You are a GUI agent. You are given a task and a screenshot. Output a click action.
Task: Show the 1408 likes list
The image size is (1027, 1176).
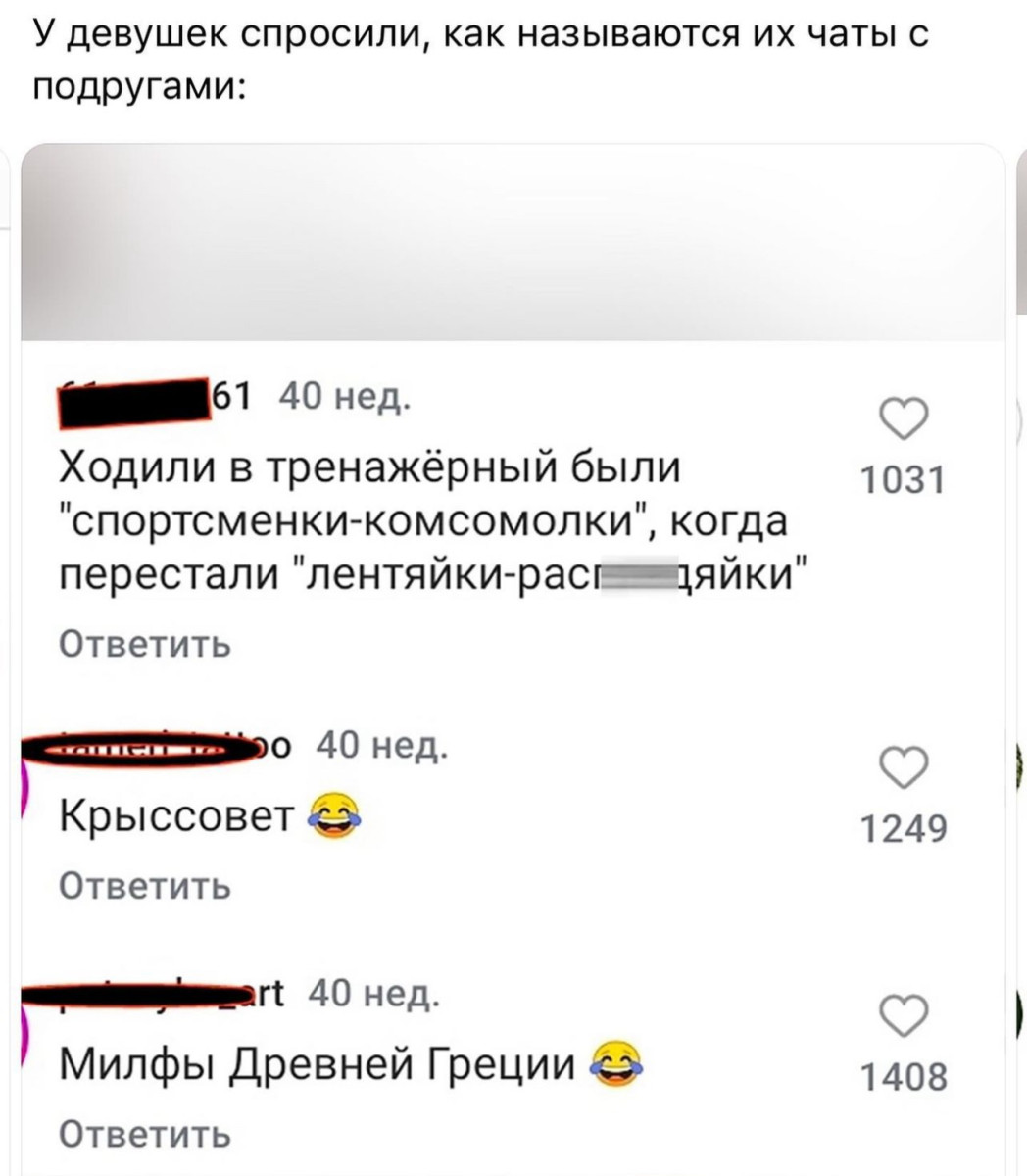(x=903, y=1078)
